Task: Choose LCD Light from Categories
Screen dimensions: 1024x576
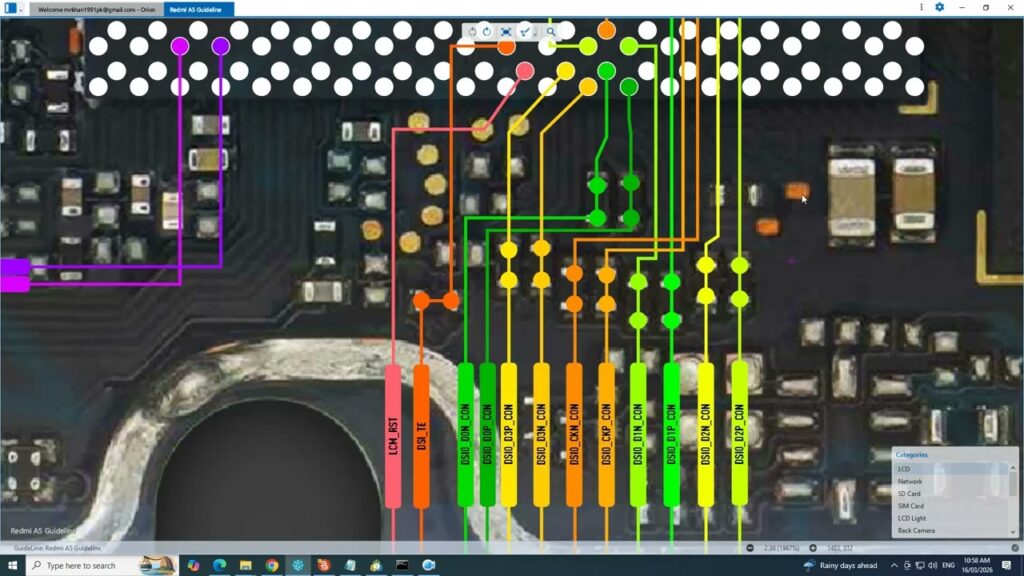Action: (x=911, y=518)
